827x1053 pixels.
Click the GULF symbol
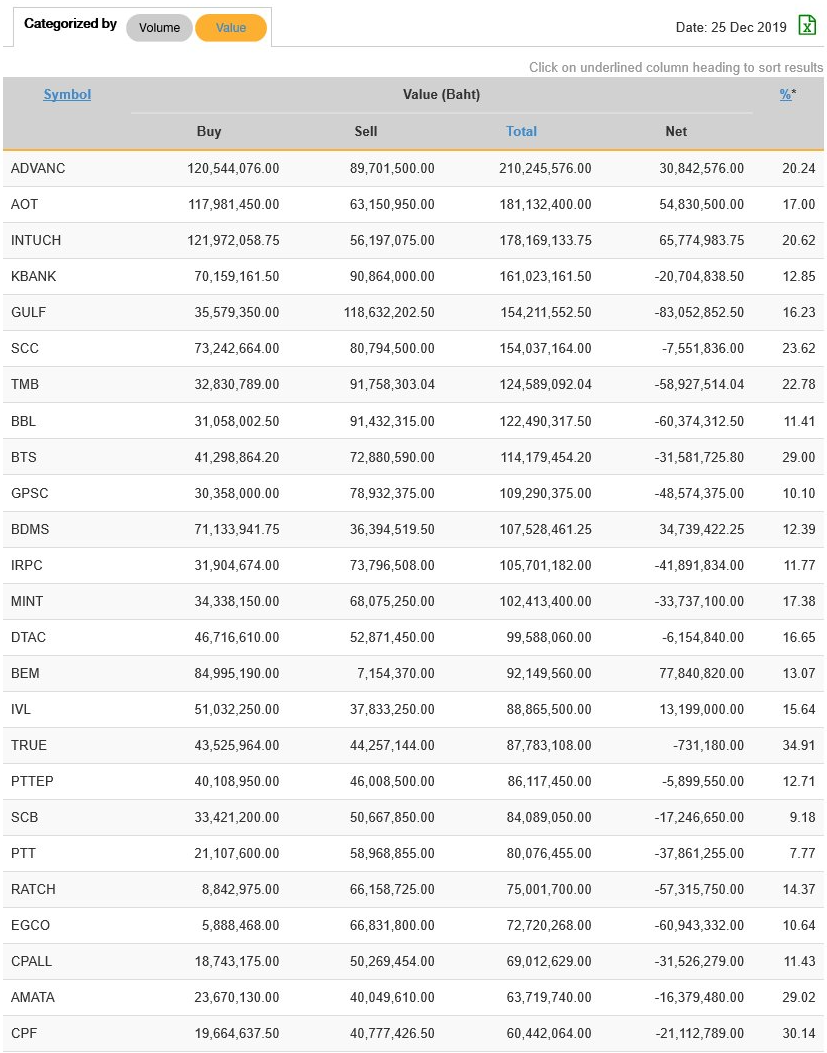point(29,312)
